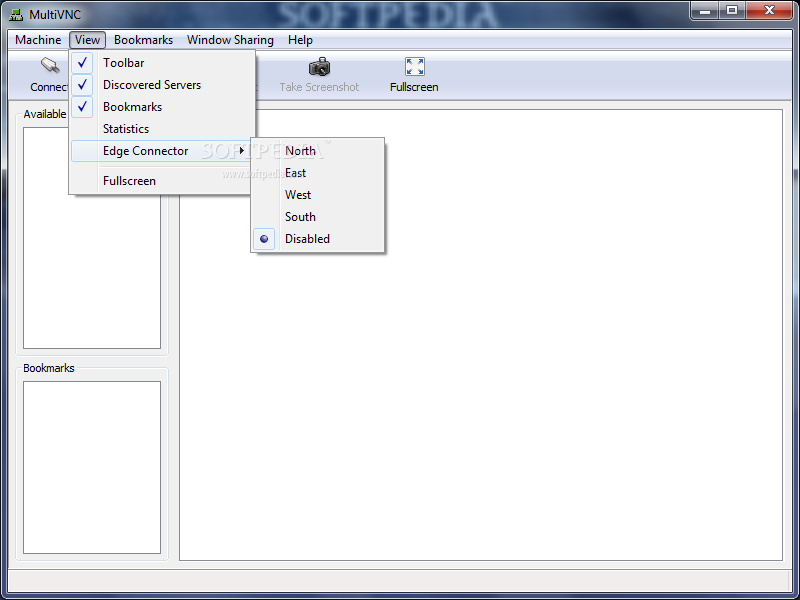The width and height of the screenshot is (800, 600).
Task: Open the Machine menu
Action: point(38,40)
